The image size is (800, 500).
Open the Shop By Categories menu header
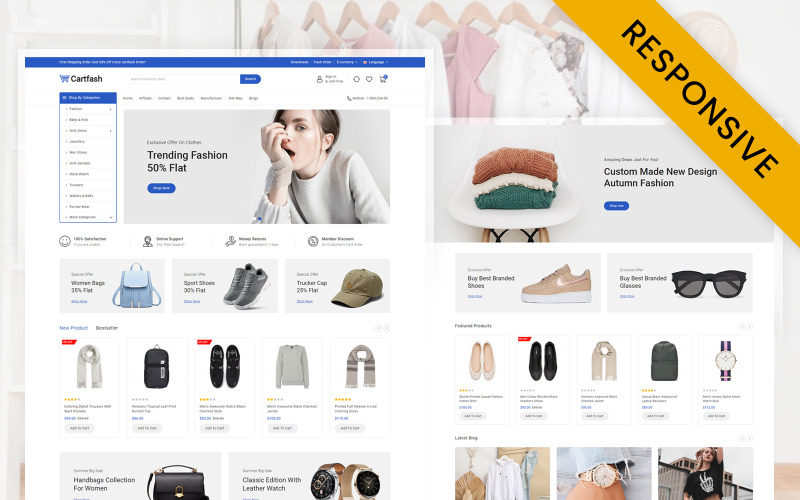click(88, 97)
